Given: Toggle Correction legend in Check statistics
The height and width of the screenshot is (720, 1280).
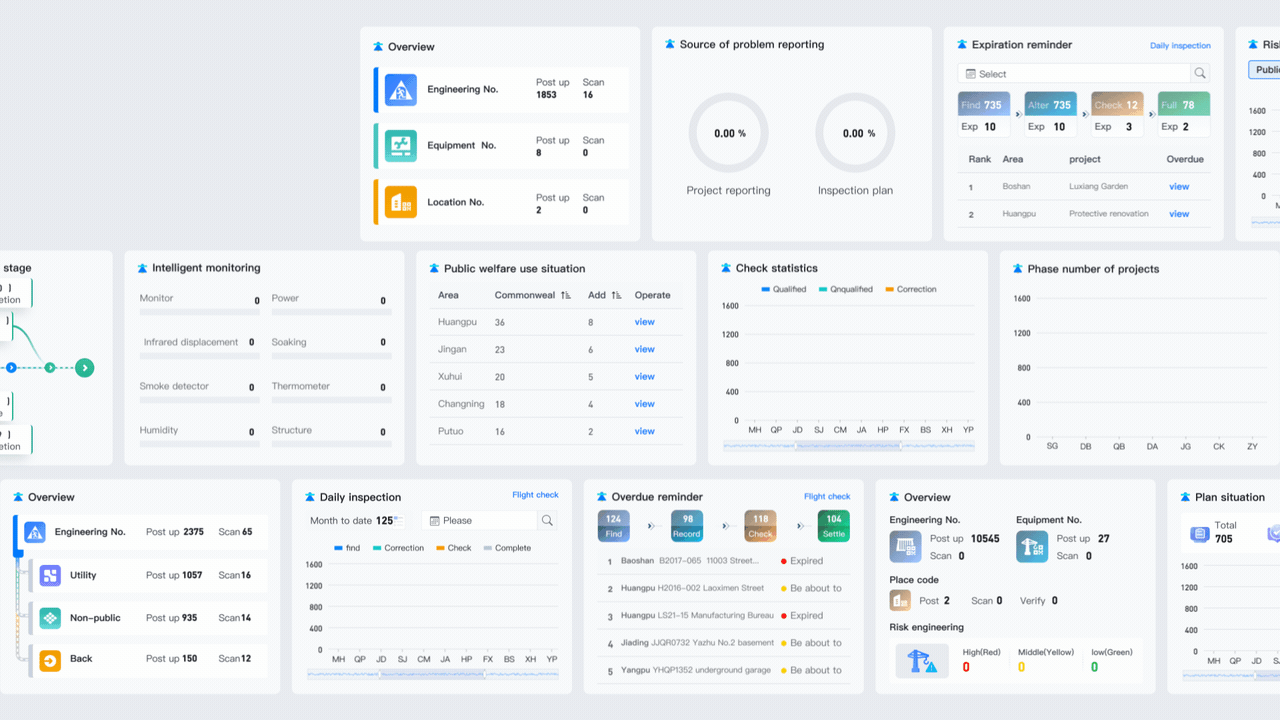Looking at the screenshot, I should point(910,289).
